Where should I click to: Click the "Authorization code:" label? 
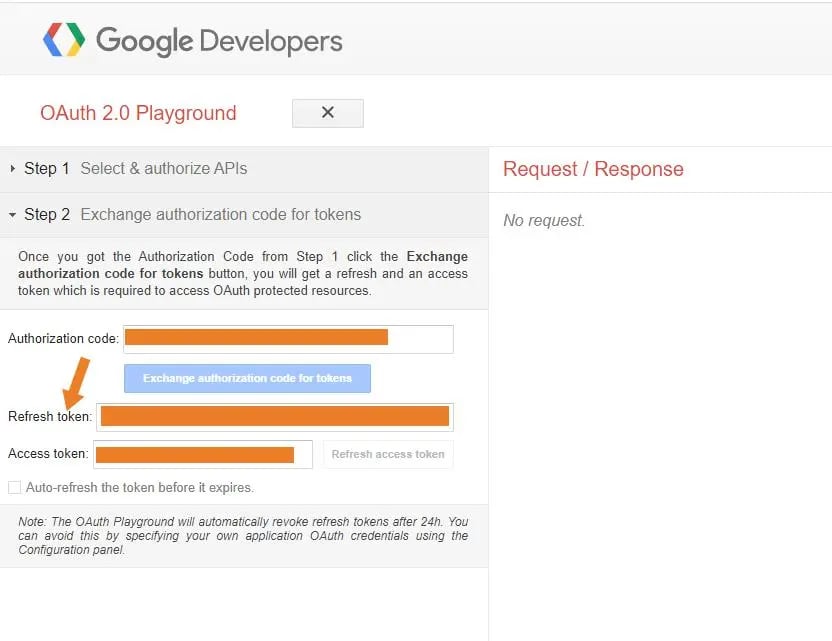pyautogui.click(x=64, y=339)
